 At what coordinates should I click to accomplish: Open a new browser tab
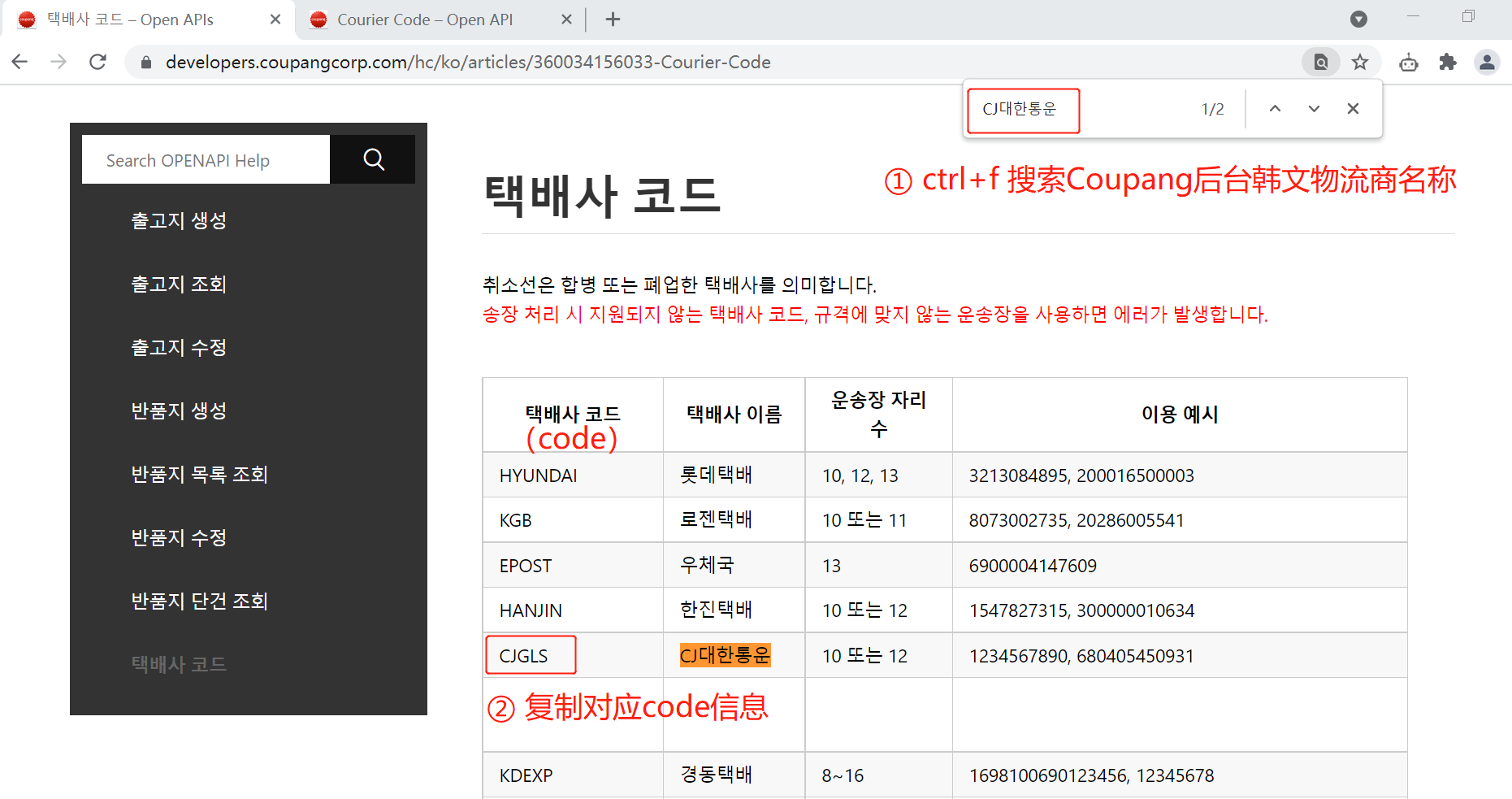pyautogui.click(x=613, y=20)
